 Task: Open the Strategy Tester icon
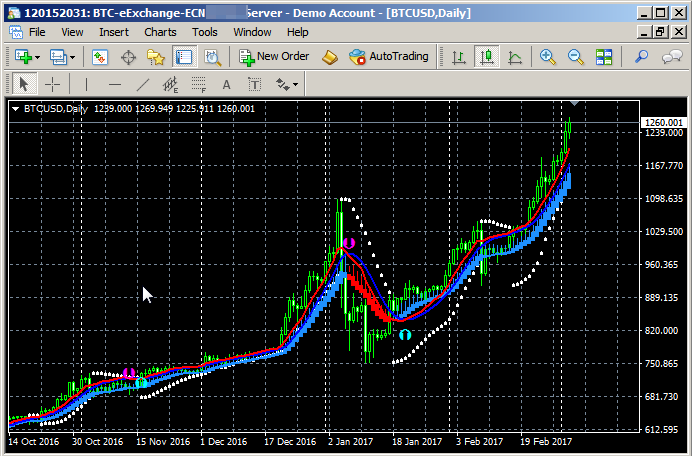tap(213, 57)
